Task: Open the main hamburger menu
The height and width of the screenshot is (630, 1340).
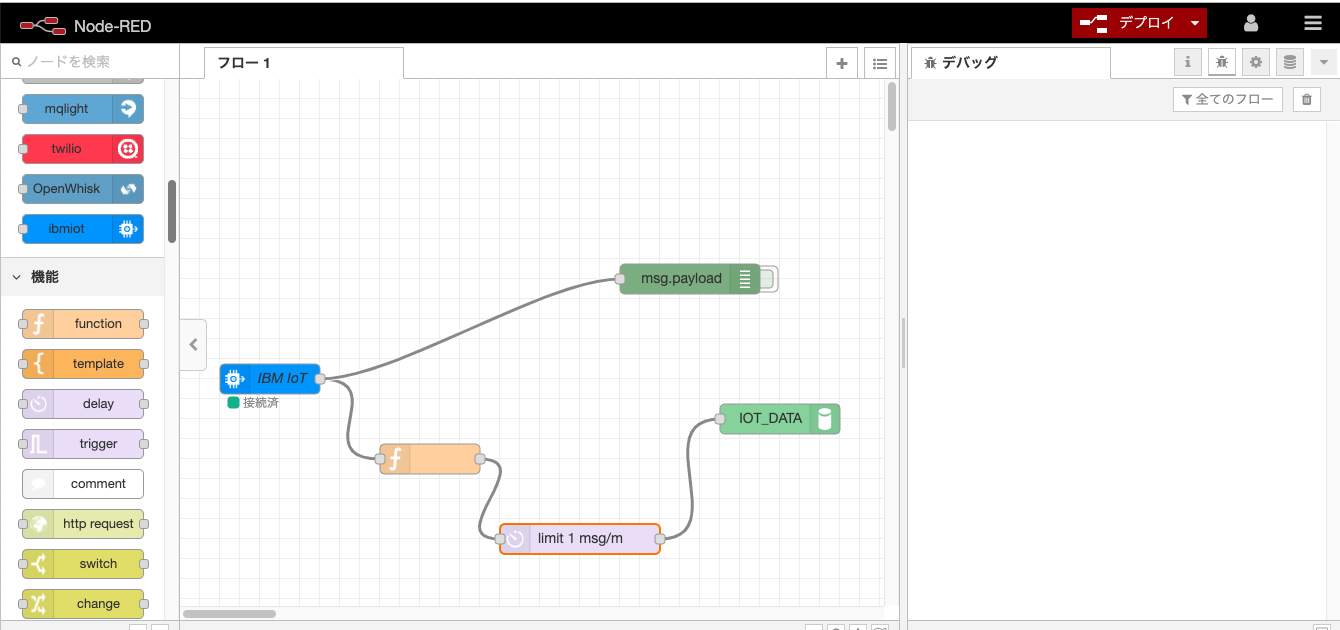Action: point(1313,22)
